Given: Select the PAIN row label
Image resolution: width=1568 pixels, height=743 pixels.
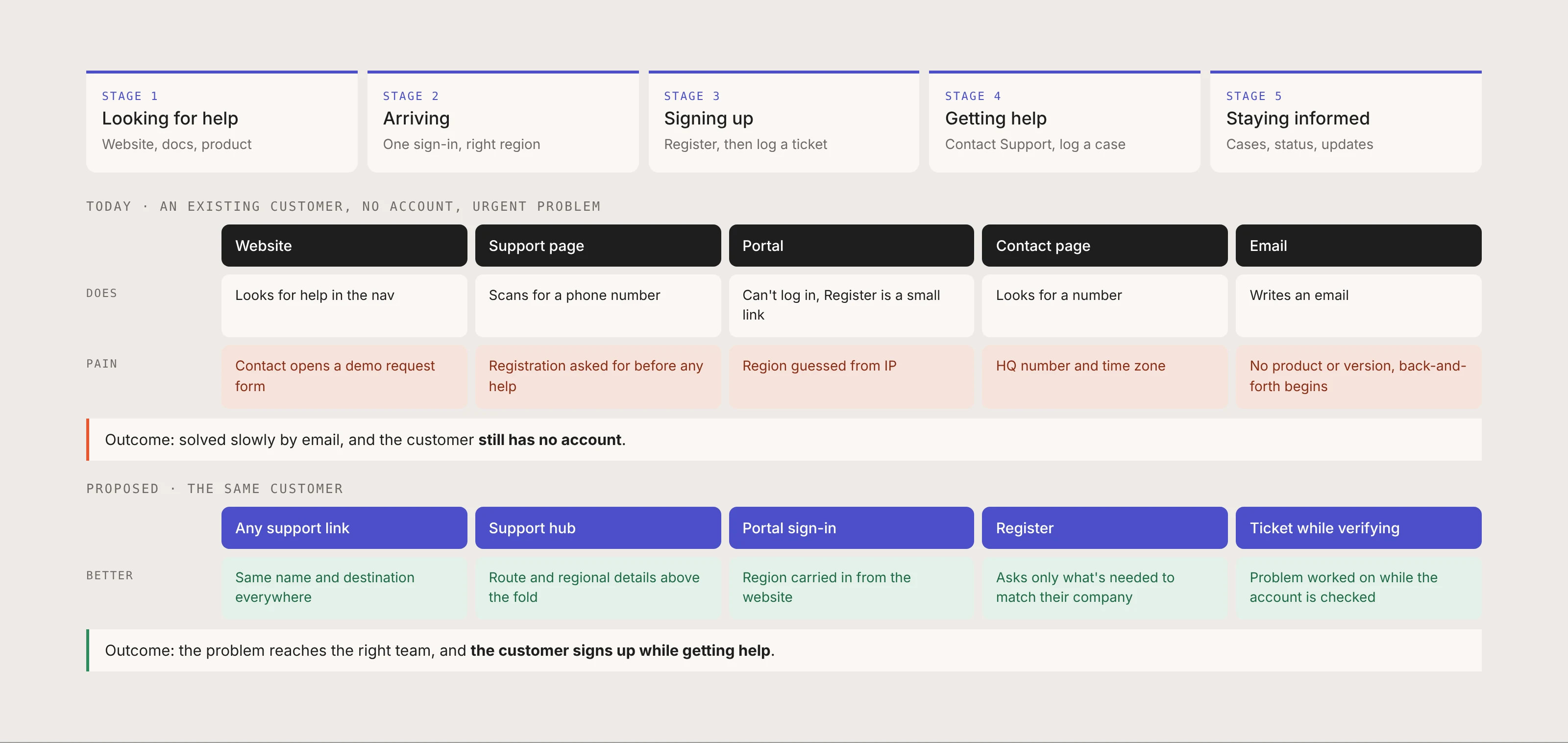Looking at the screenshot, I should (x=101, y=364).
